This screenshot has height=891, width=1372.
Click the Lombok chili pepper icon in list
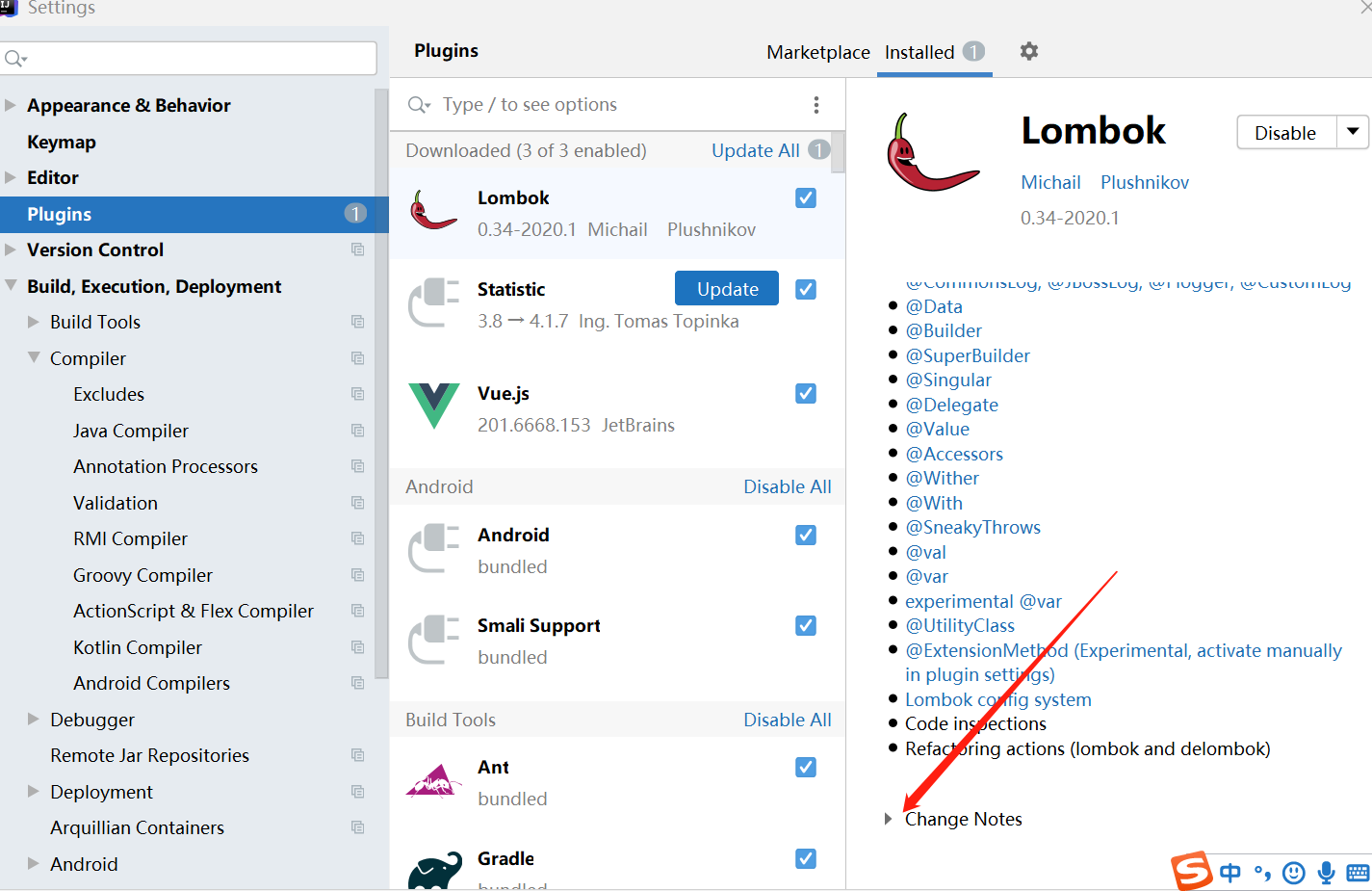[433, 211]
